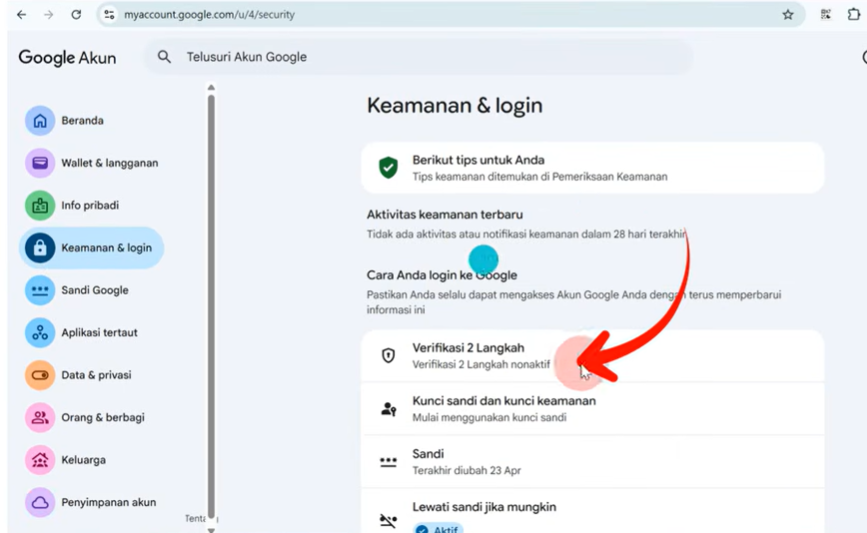Open Sandi Google in the sidebar
Image resolution: width=867 pixels, height=533 pixels.
click(x=91, y=290)
